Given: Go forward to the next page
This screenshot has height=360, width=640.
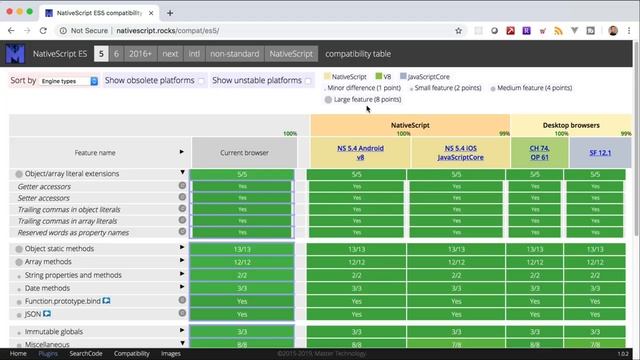Looking at the screenshot, I should [x=27, y=31].
